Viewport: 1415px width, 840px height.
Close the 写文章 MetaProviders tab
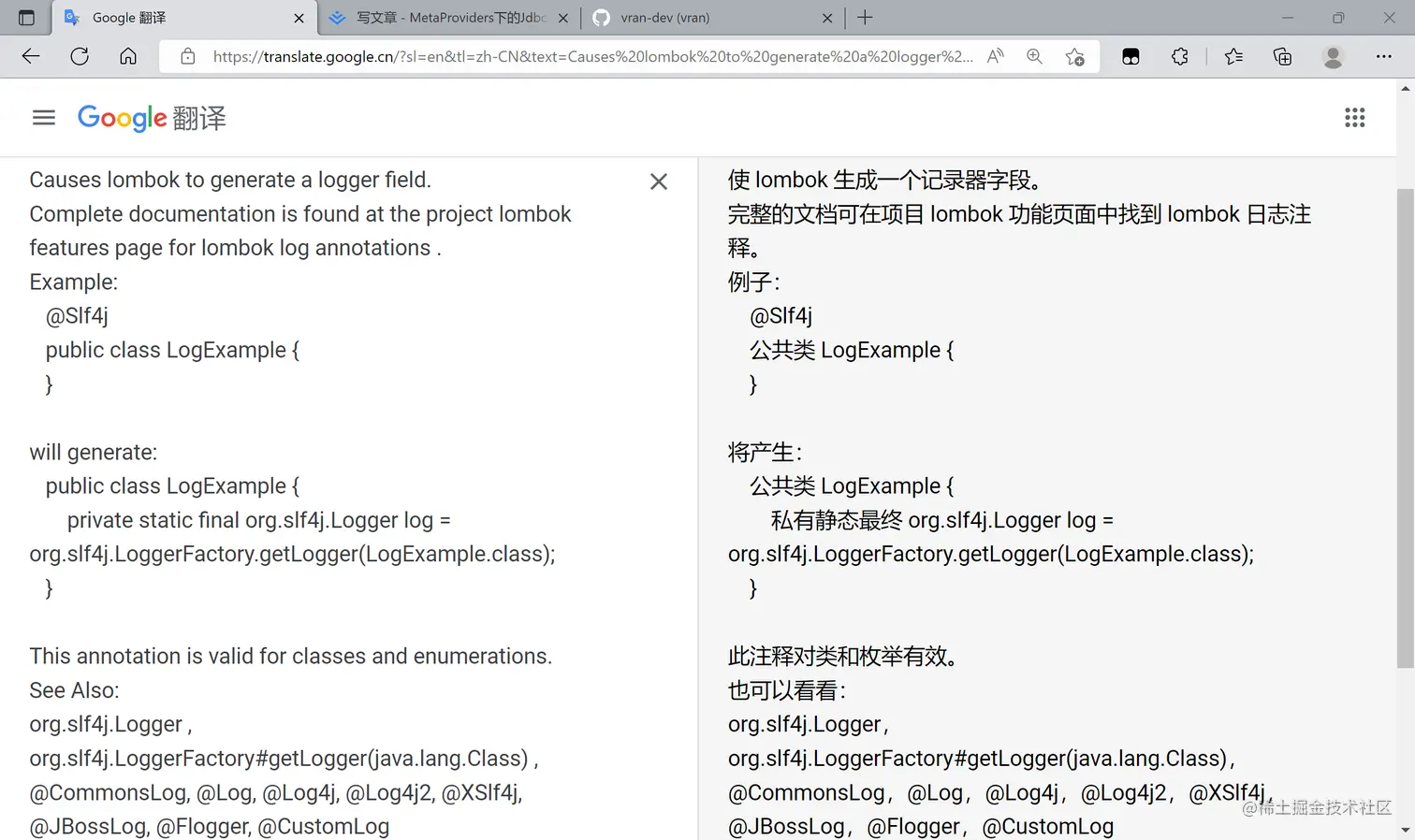click(563, 18)
